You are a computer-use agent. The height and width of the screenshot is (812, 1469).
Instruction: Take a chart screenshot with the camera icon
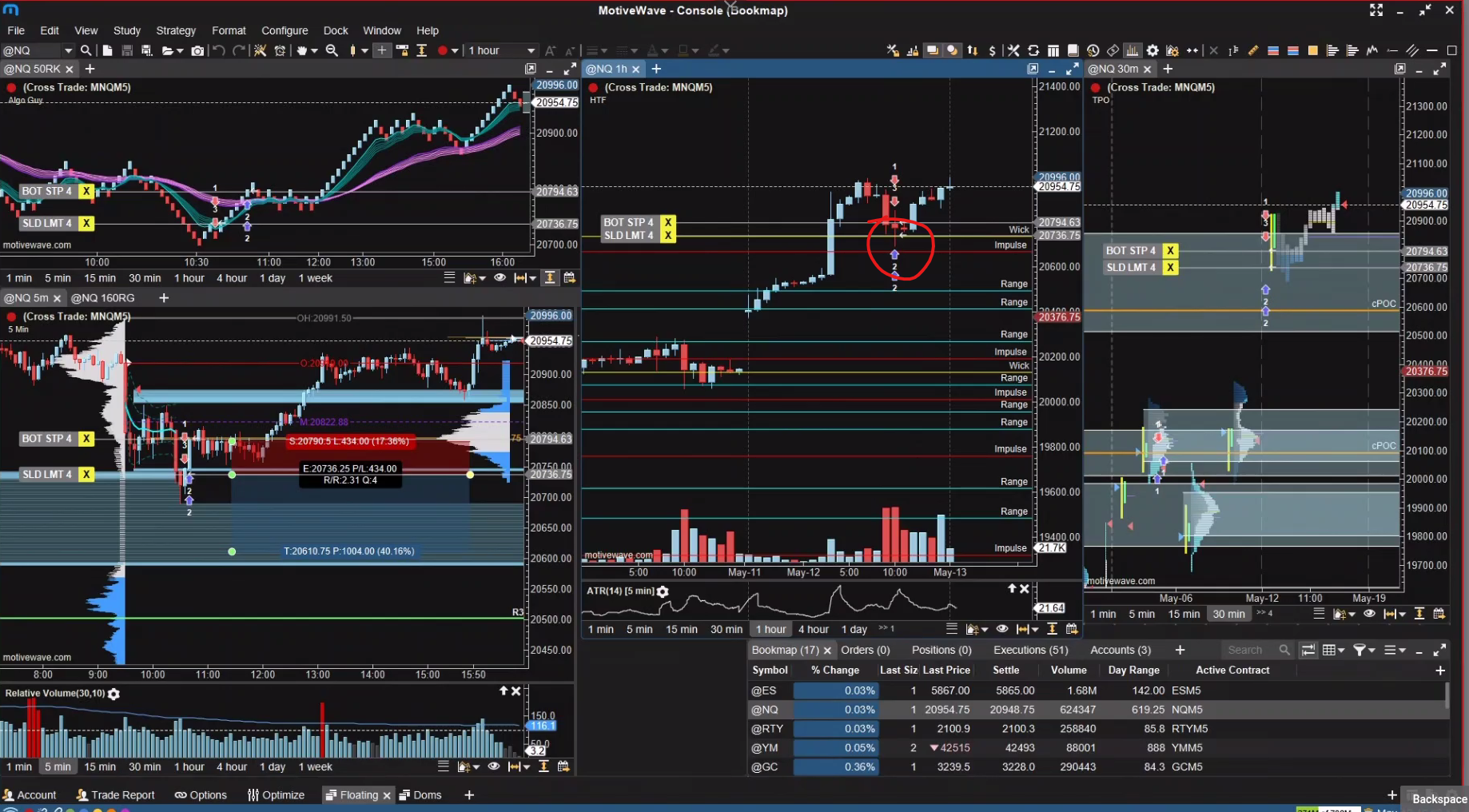coord(197,50)
